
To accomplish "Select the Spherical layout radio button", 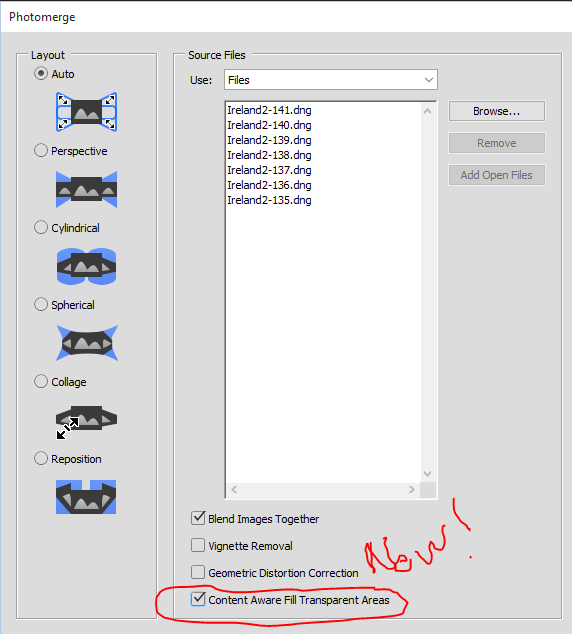I will 41,304.
